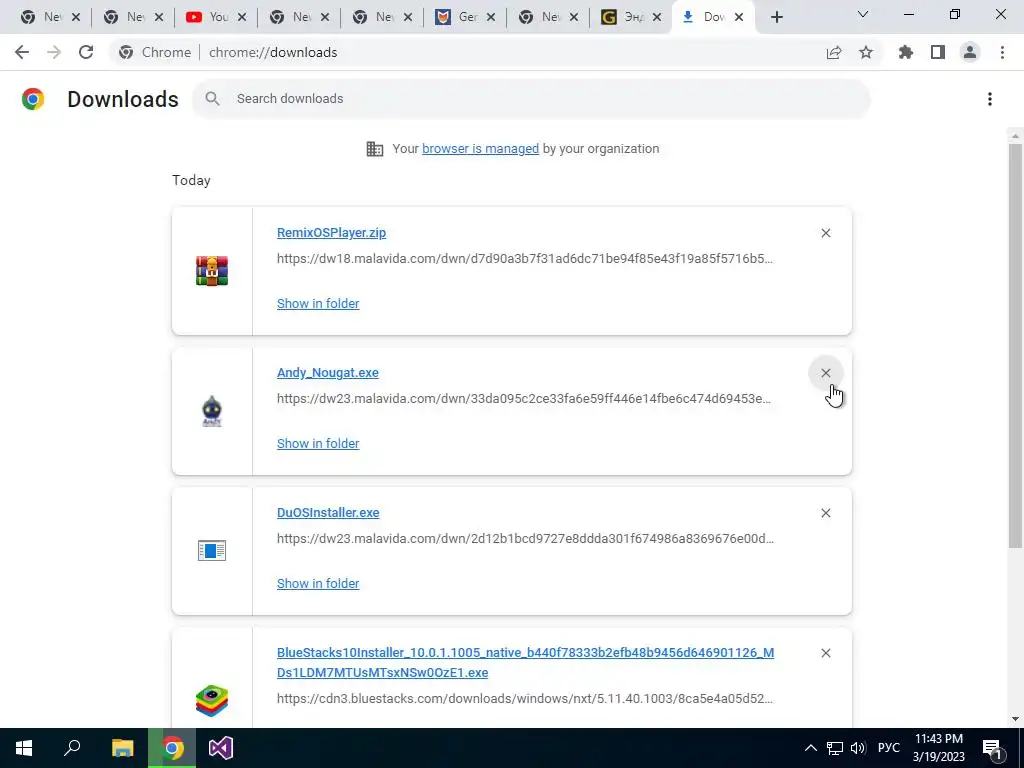Viewport: 1024px width, 768px height.
Task: Remove Andy_Nougat.exe from the list
Action: pyautogui.click(x=825, y=373)
